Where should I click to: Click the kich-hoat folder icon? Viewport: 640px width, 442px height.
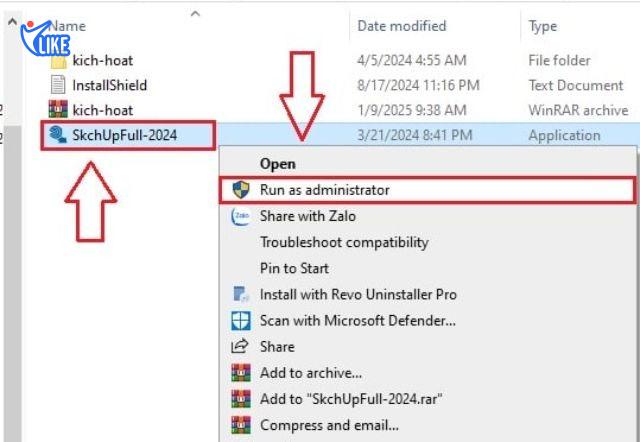58,61
